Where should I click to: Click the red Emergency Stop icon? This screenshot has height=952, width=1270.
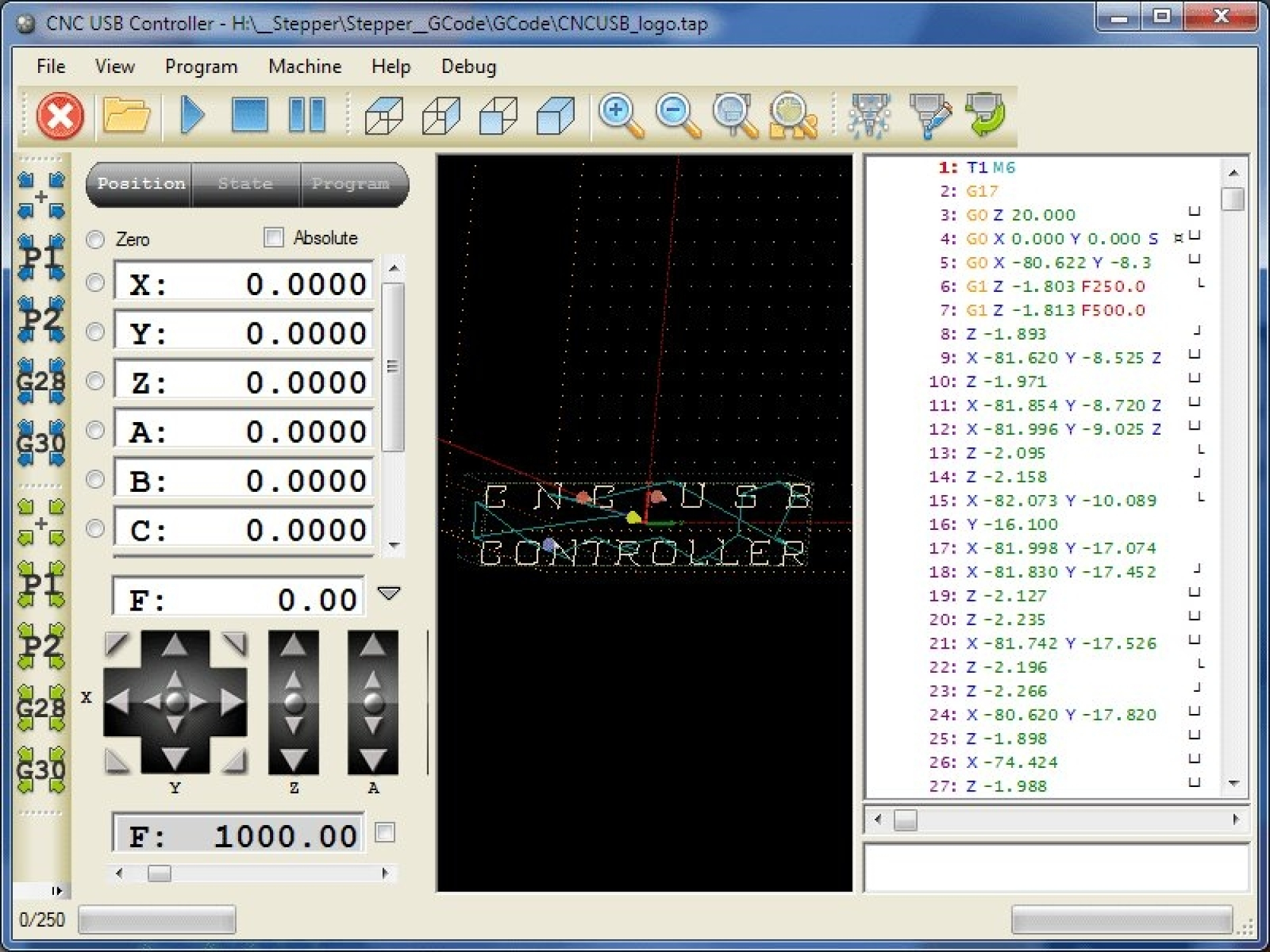(x=60, y=116)
